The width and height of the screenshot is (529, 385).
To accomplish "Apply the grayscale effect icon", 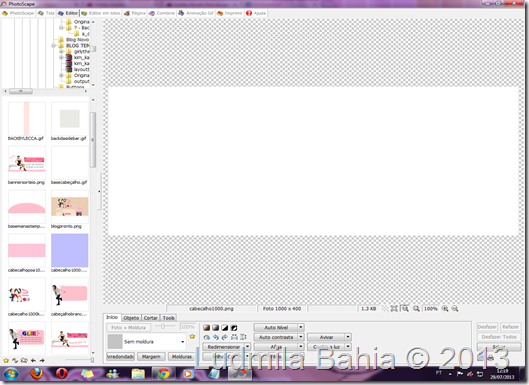I will click(x=216, y=327).
